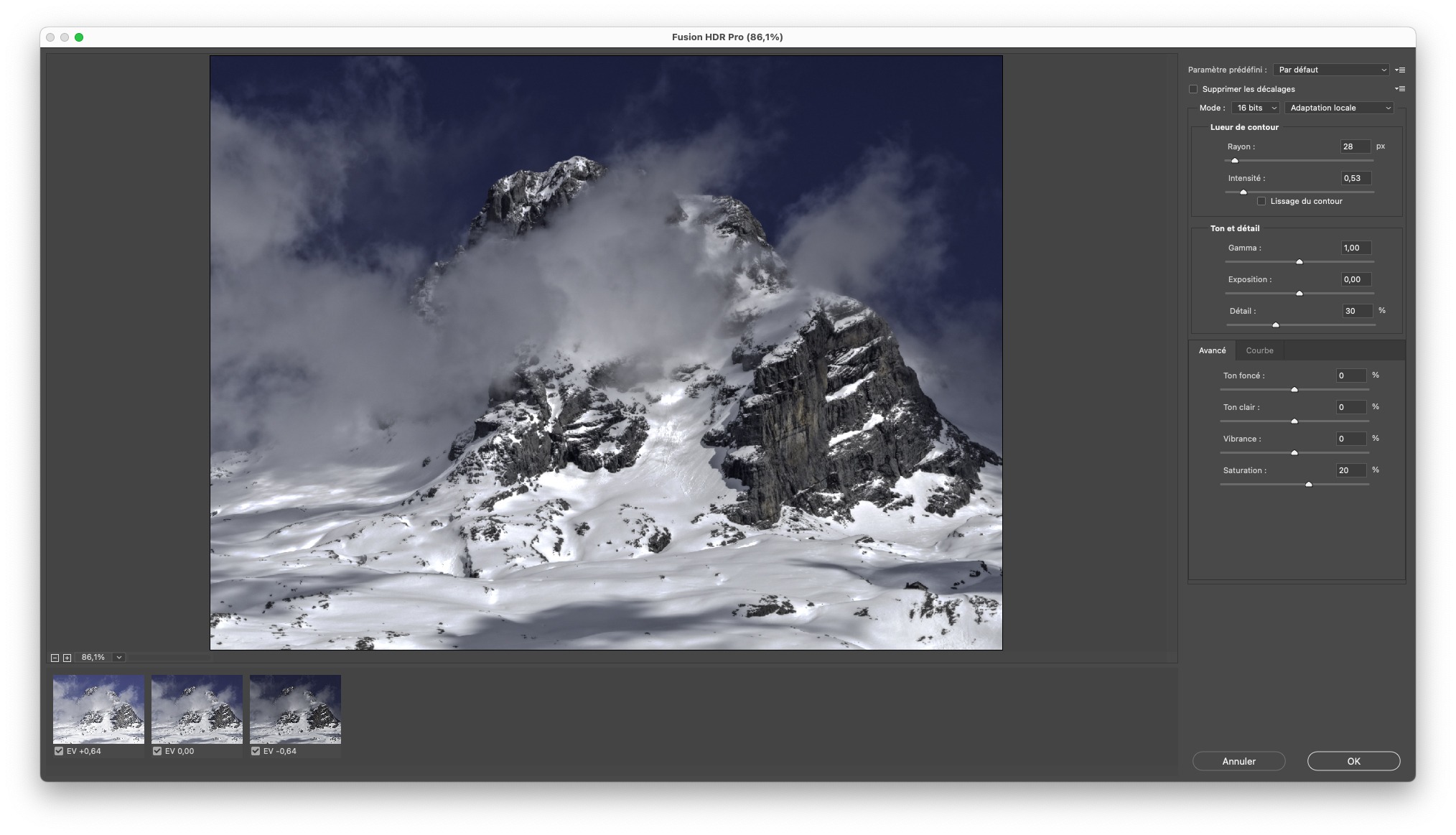Screen dimensions: 1456x835
Task: Open the preset options menu icon
Action: (1400, 70)
